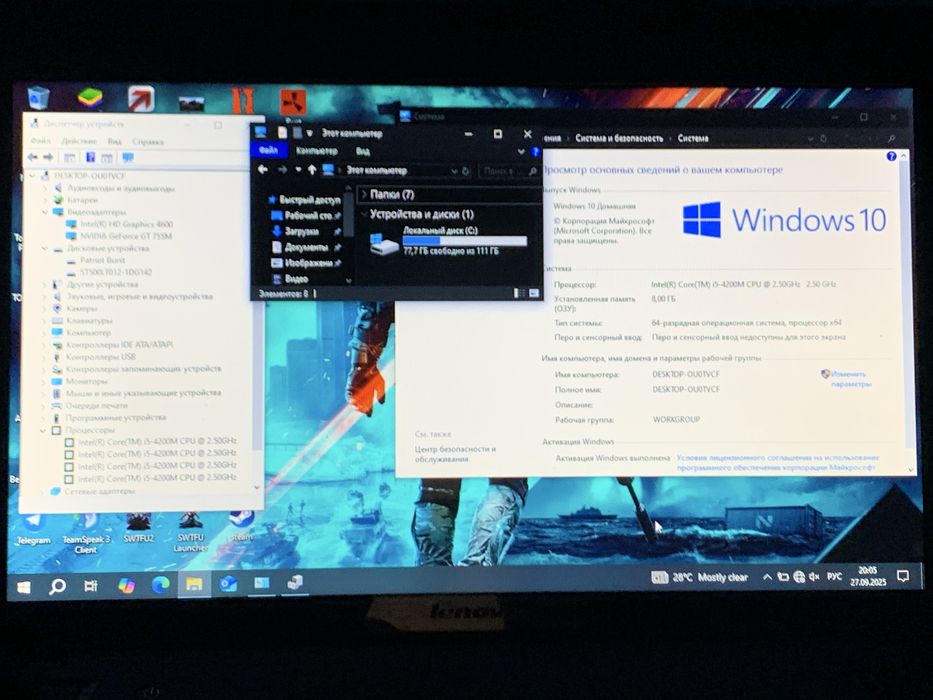Expand the Другие устройства node
933x700 pixels.
[x=45, y=285]
